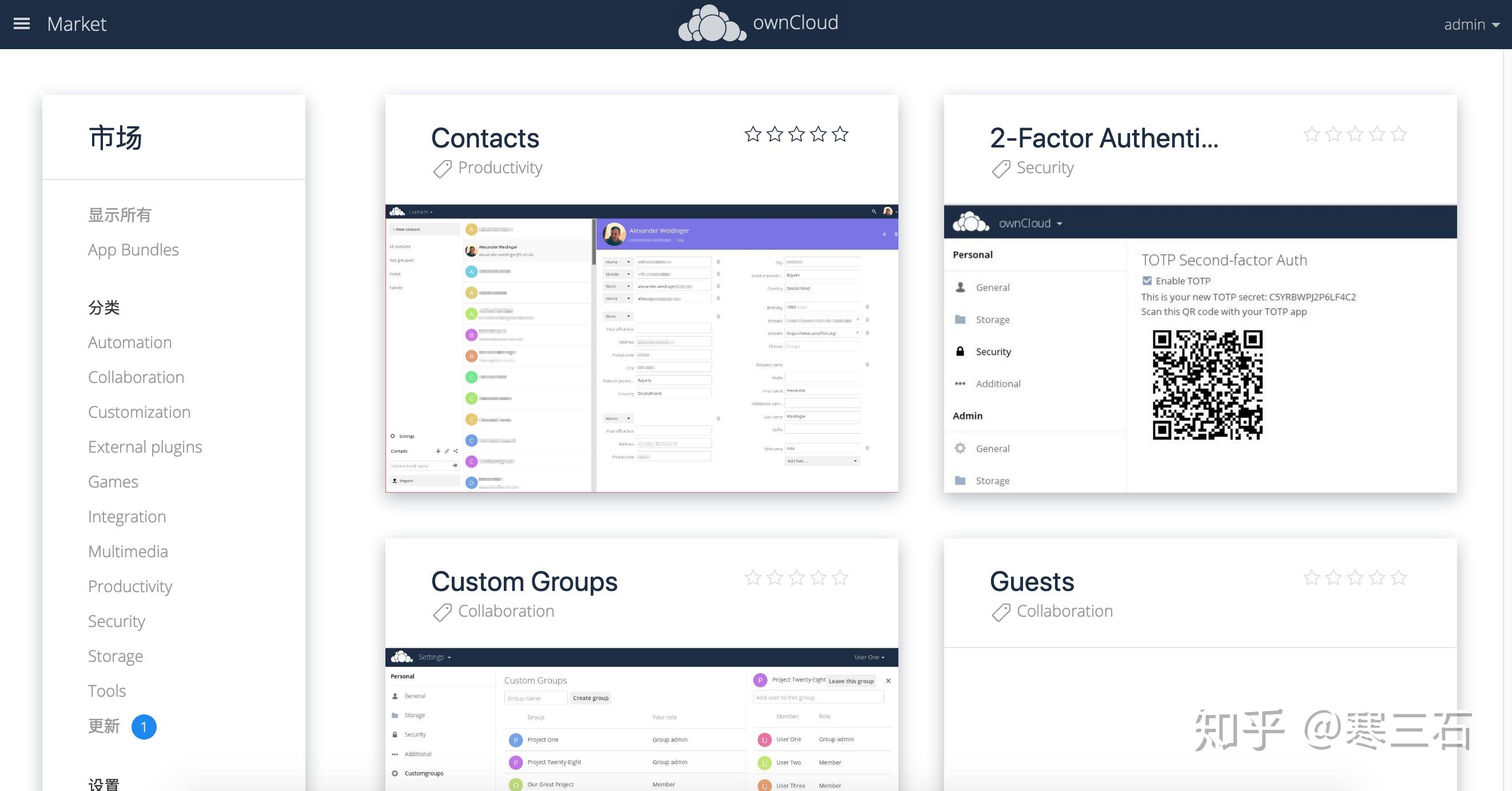Image resolution: width=1512 pixels, height=791 pixels.
Task: Open the Guests app title
Action: pos(1032,582)
